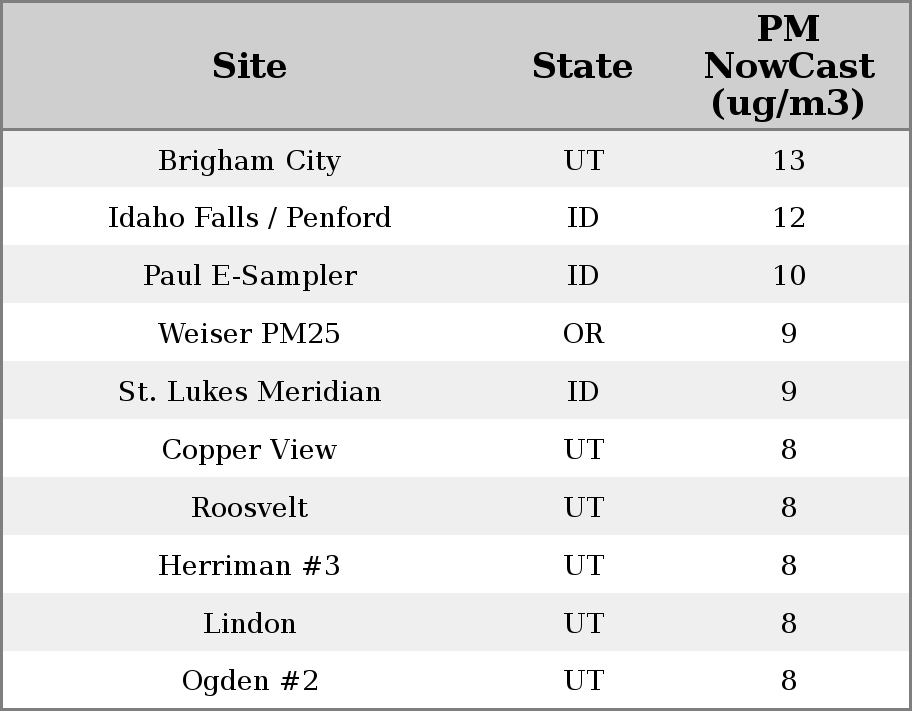Click the OR state cell for Weiser PM25
The image size is (912, 711).
pyautogui.click(x=583, y=334)
